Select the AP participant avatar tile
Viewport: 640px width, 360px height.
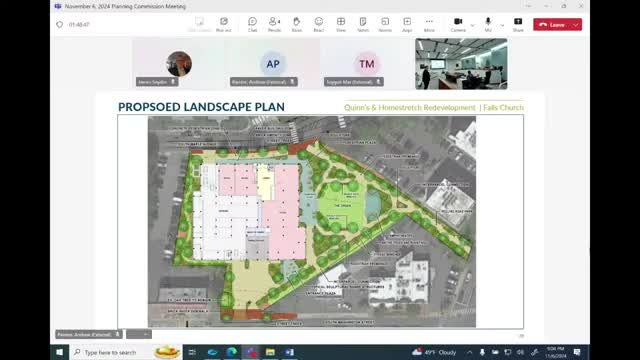pyautogui.click(x=273, y=64)
